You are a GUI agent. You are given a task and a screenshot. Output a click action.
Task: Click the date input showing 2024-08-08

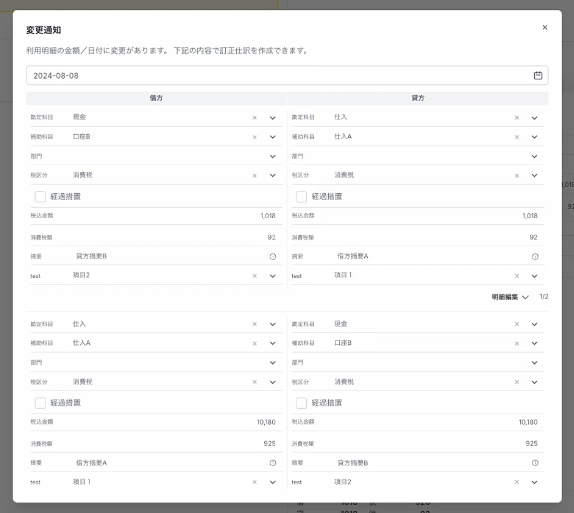[287, 75]
